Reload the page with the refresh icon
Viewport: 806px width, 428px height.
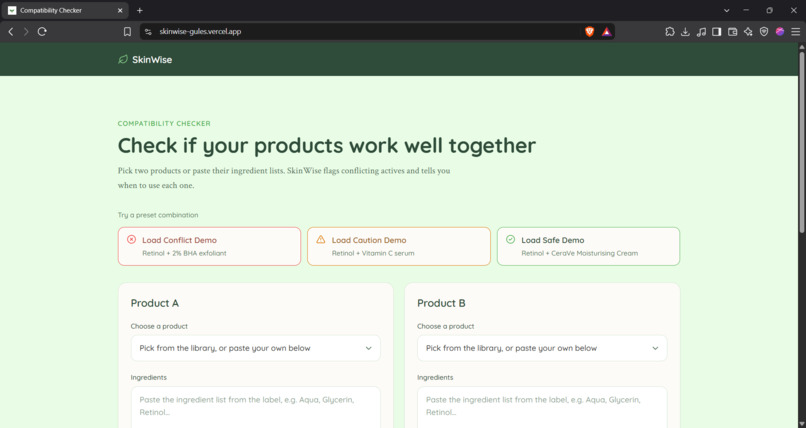pyautogui.click(x=42, y=32)
